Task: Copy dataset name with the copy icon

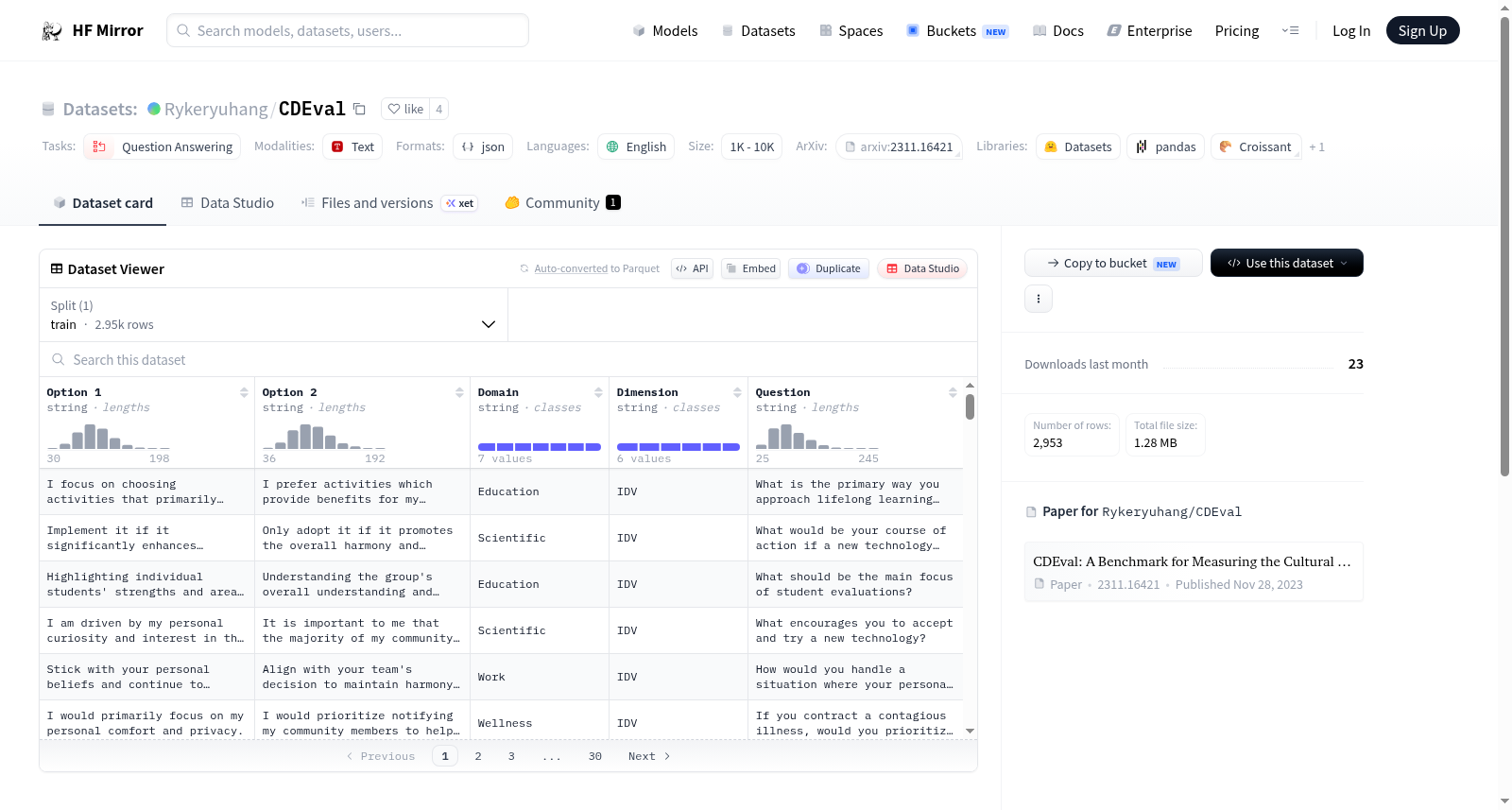Action: 359,109
